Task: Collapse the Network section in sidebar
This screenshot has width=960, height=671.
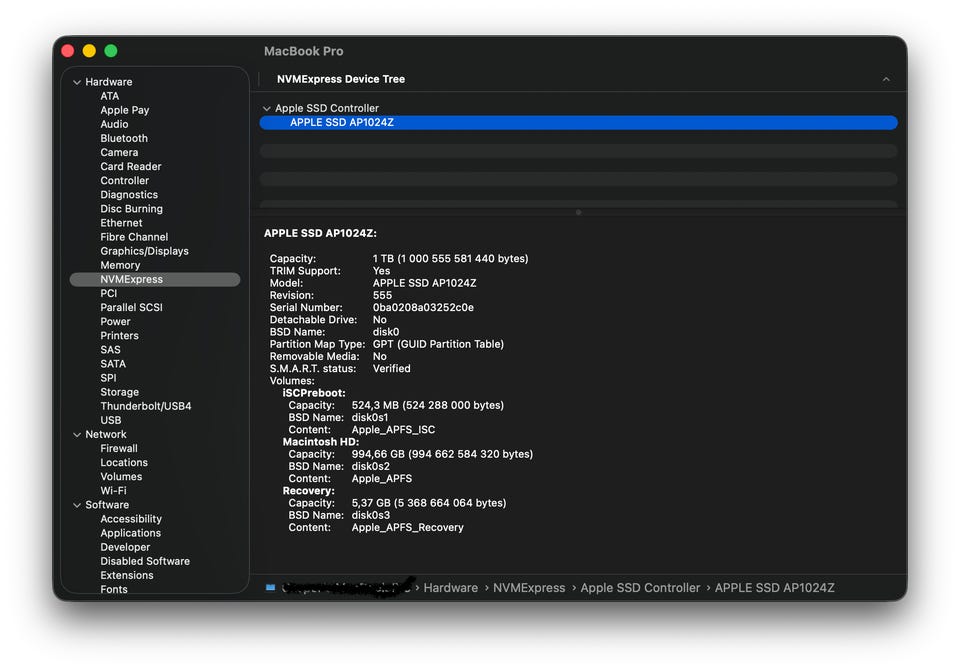Action: click(x=77, y=435)
